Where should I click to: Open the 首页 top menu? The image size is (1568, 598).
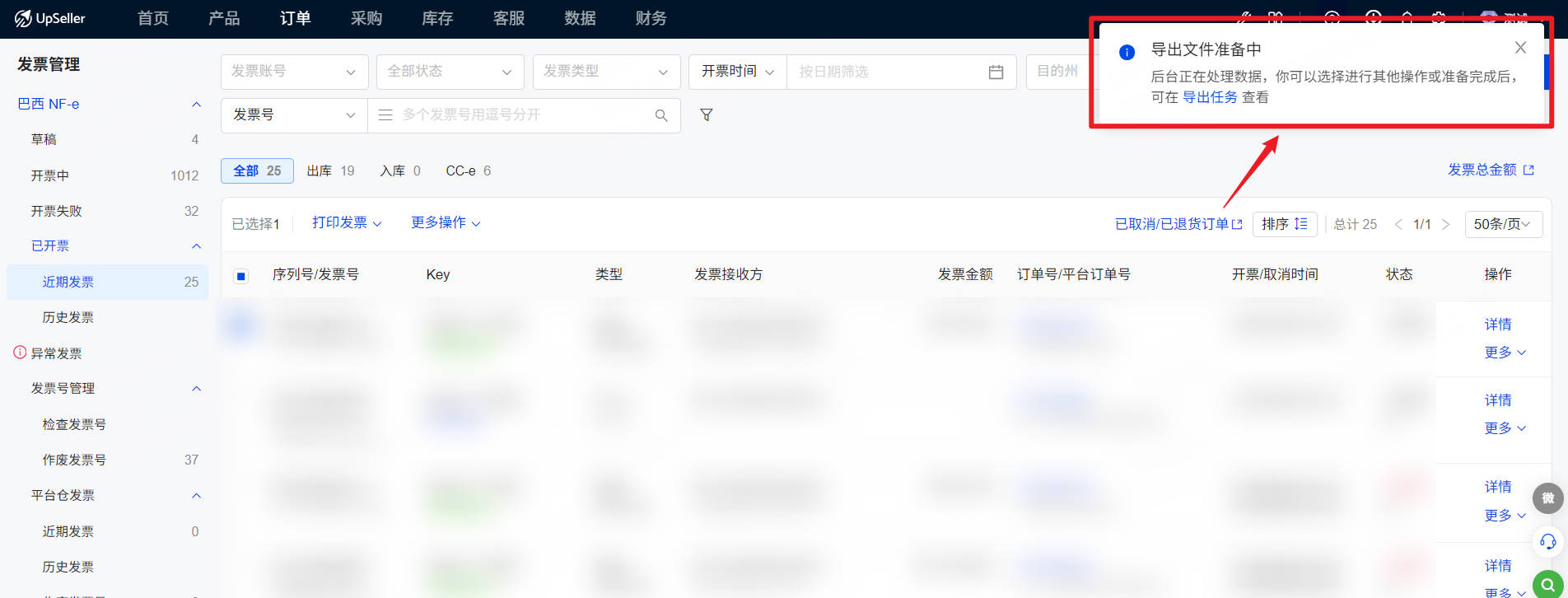click(153, 18)
